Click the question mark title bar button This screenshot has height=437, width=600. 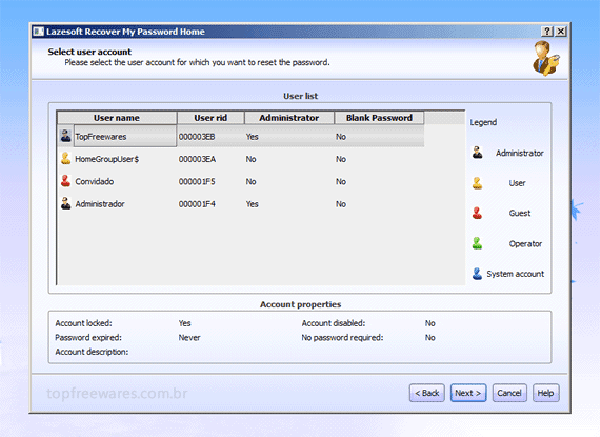pos(548,31)
